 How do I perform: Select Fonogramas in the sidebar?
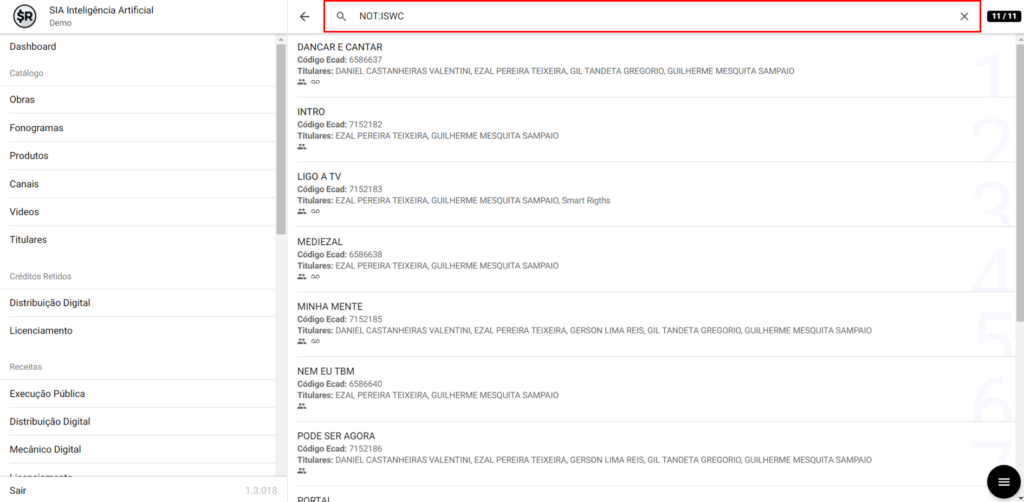[37, 128]
